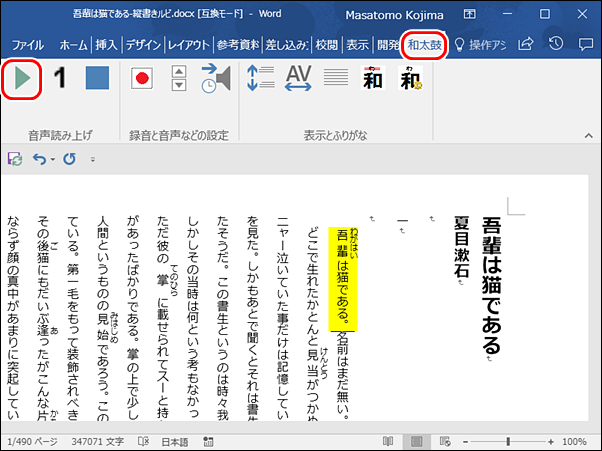Switch to the 開発 tab

point(387,45)
